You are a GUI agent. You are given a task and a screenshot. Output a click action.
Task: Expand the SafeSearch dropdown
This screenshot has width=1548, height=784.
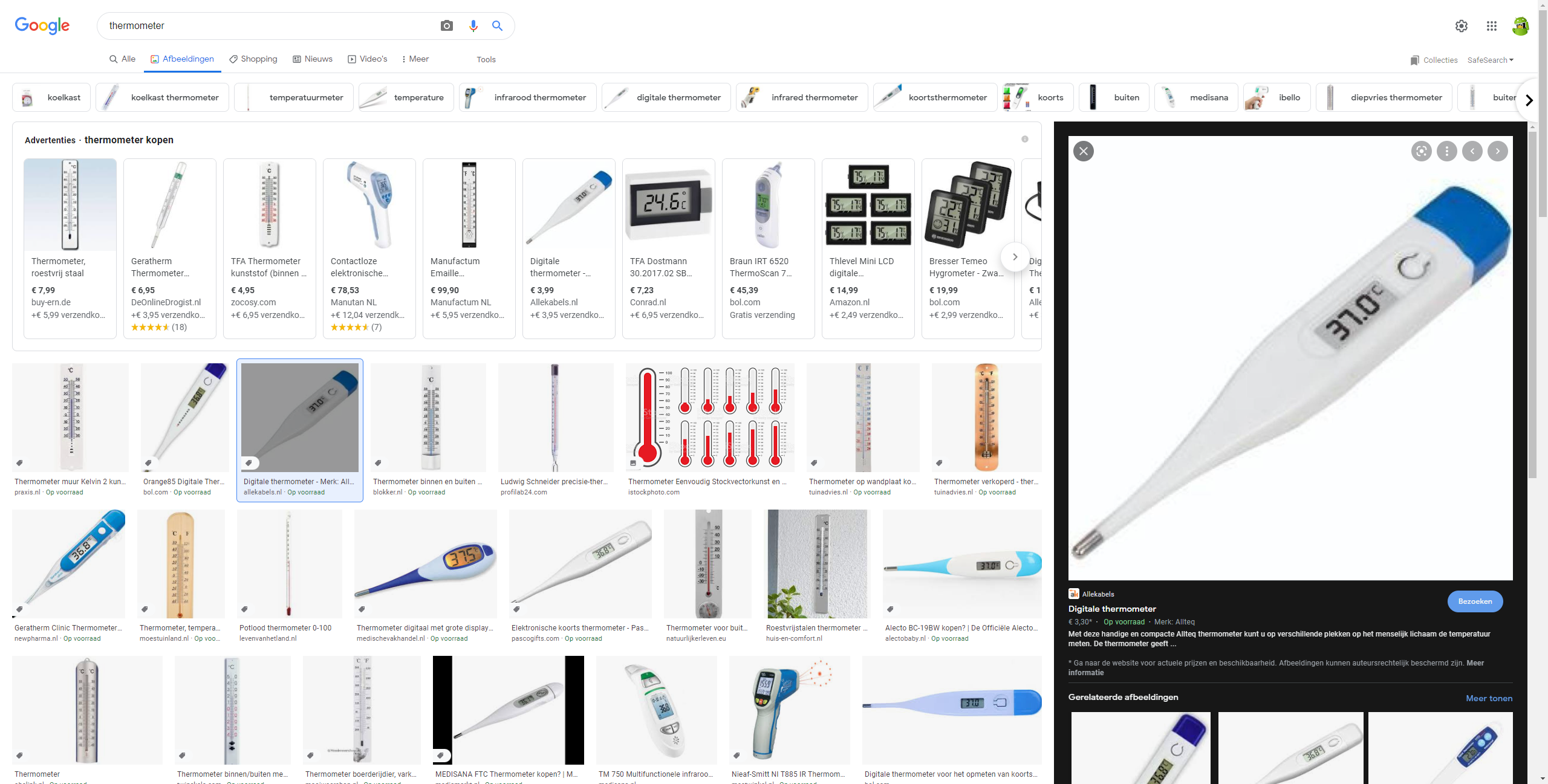1490,60
